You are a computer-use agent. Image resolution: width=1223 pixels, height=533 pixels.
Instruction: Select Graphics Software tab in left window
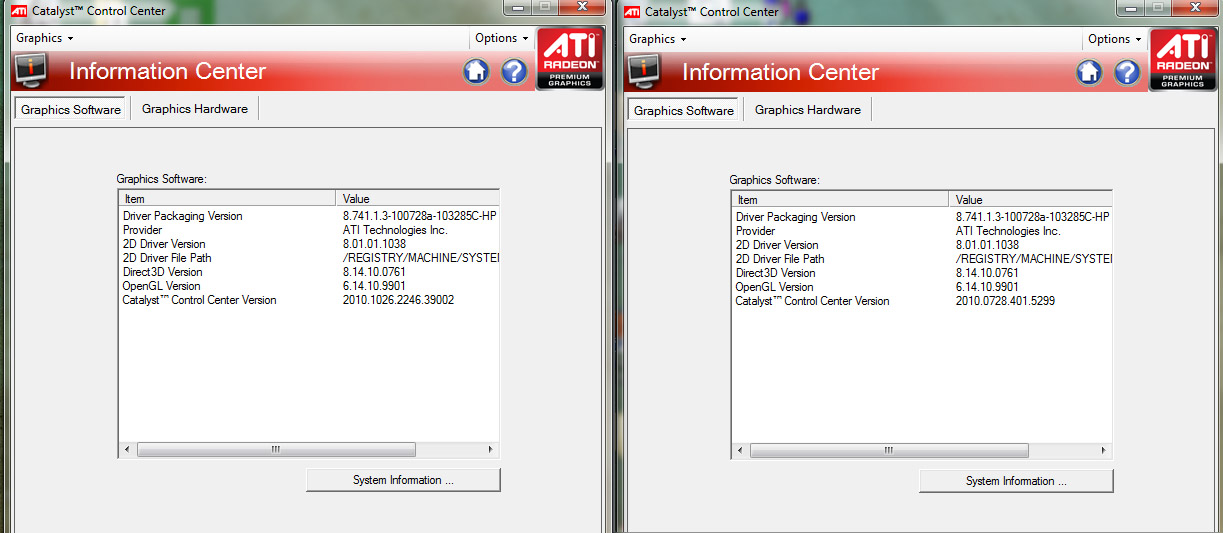pos(71,109)
